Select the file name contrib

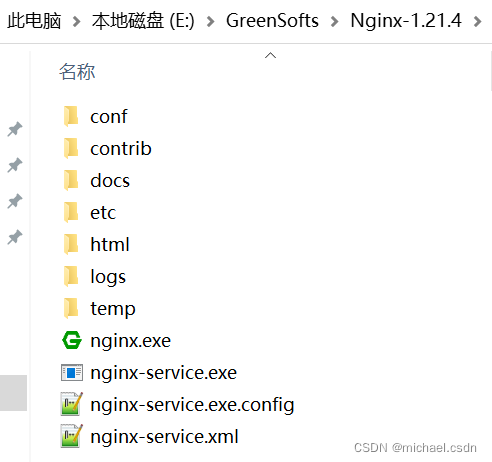[121, 149]
